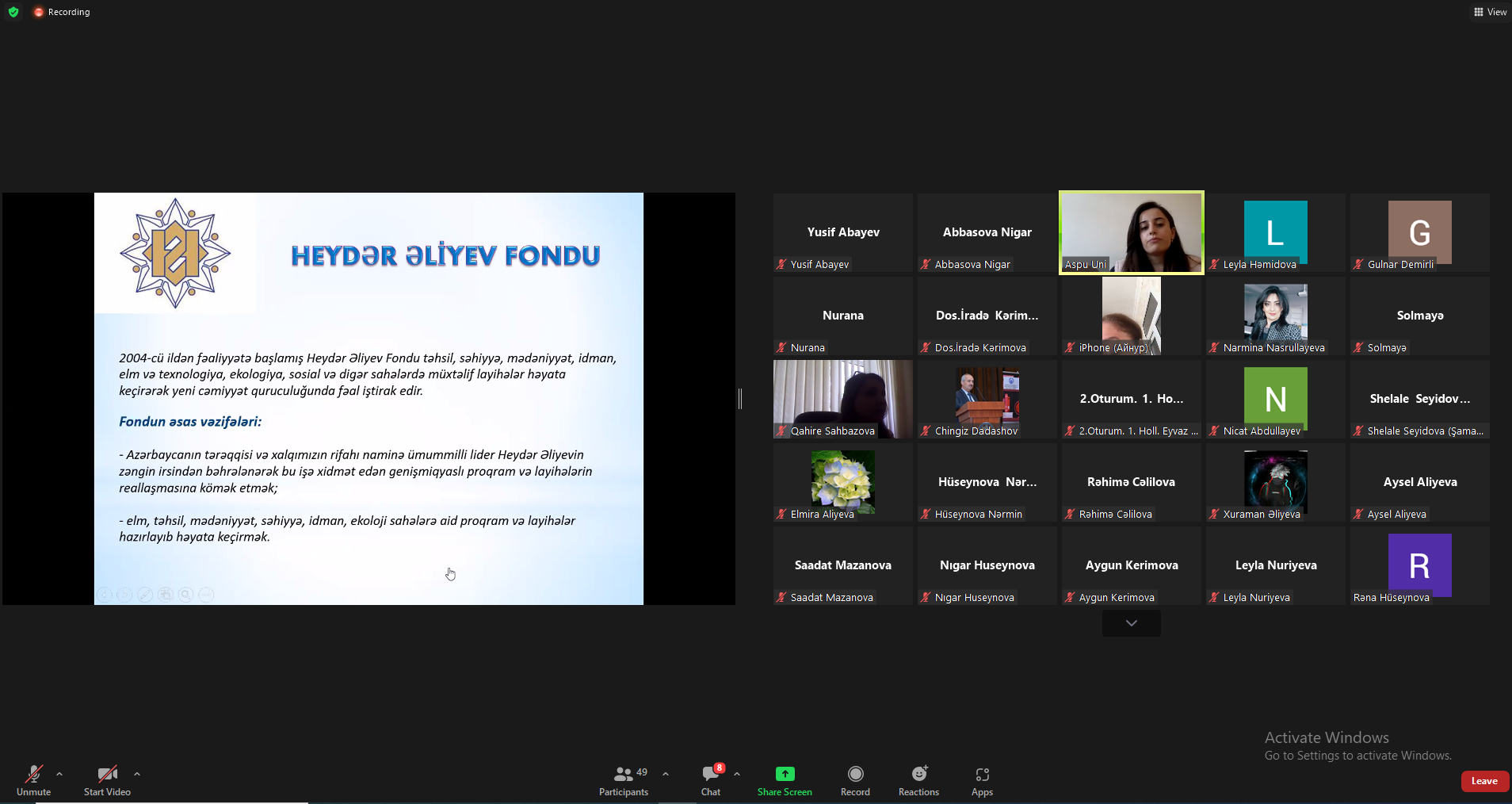Screen dimensions: 1512x804
Task: Select Nıgar Huseynova participant tile
Action: pyautogui.click(x=987, y=565)
